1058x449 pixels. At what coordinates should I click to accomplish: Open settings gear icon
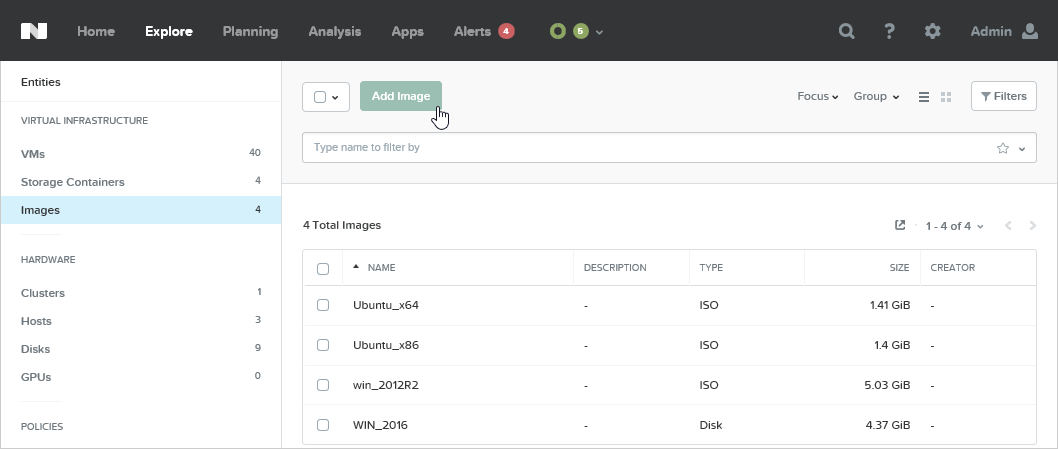(932, 31)
